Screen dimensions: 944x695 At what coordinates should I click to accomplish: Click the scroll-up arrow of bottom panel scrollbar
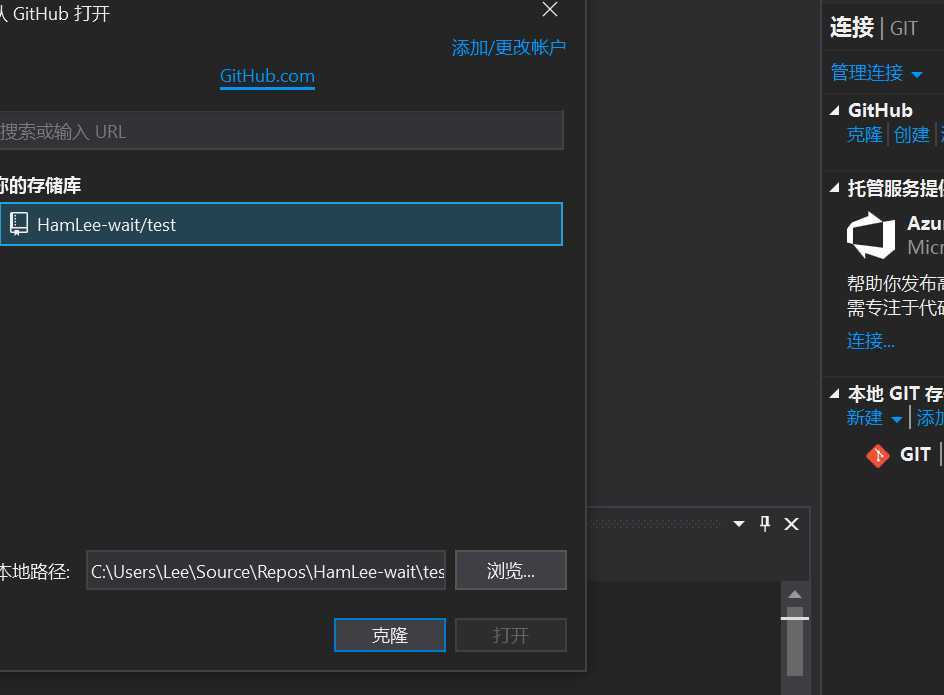click(x=795, y=594)
